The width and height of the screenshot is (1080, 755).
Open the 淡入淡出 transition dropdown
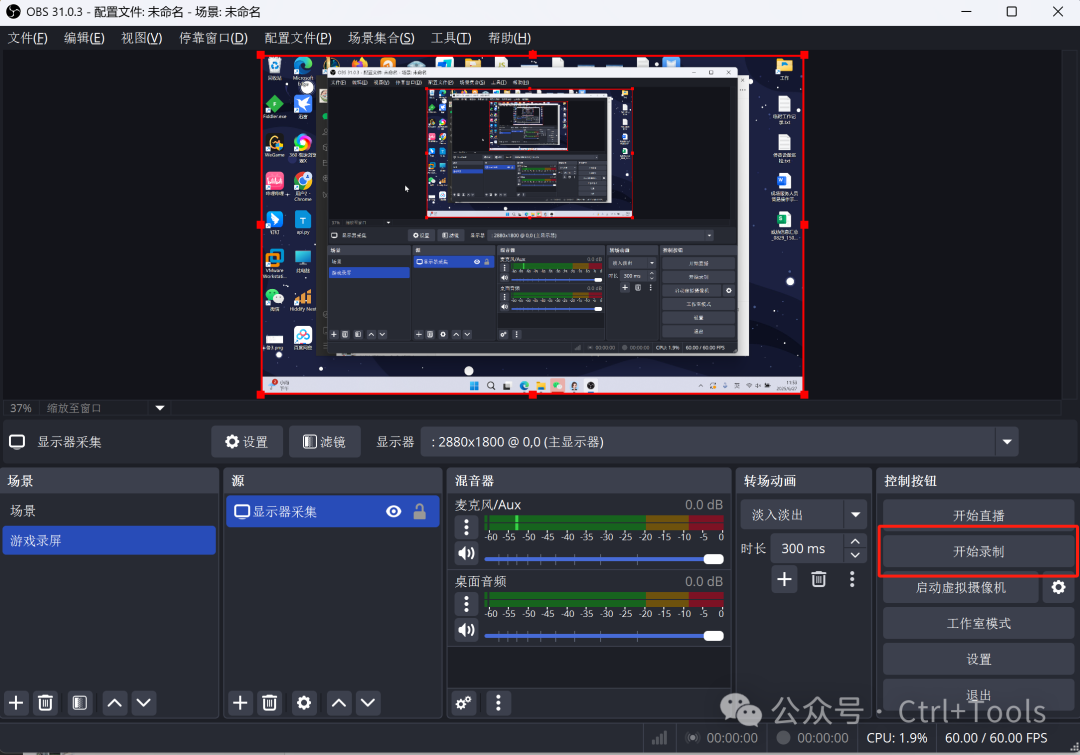coord(855,515)
